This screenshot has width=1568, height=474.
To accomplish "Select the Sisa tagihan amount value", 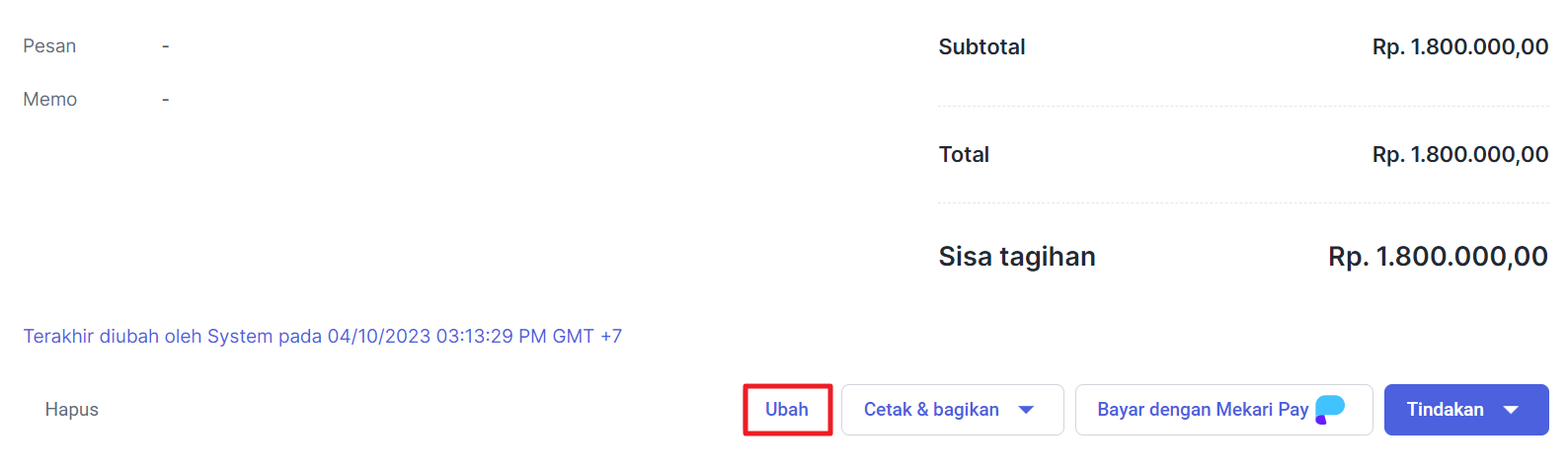I will point(1439,257).
